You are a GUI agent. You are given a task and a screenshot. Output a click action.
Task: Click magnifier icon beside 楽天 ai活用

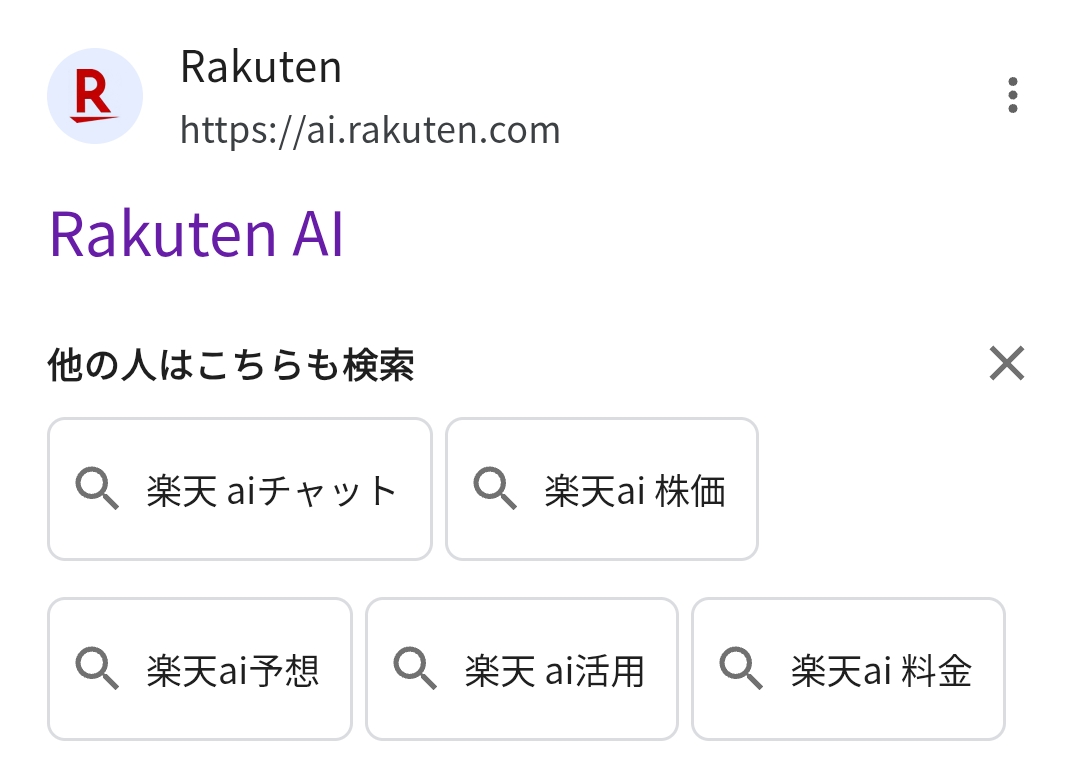415,668
